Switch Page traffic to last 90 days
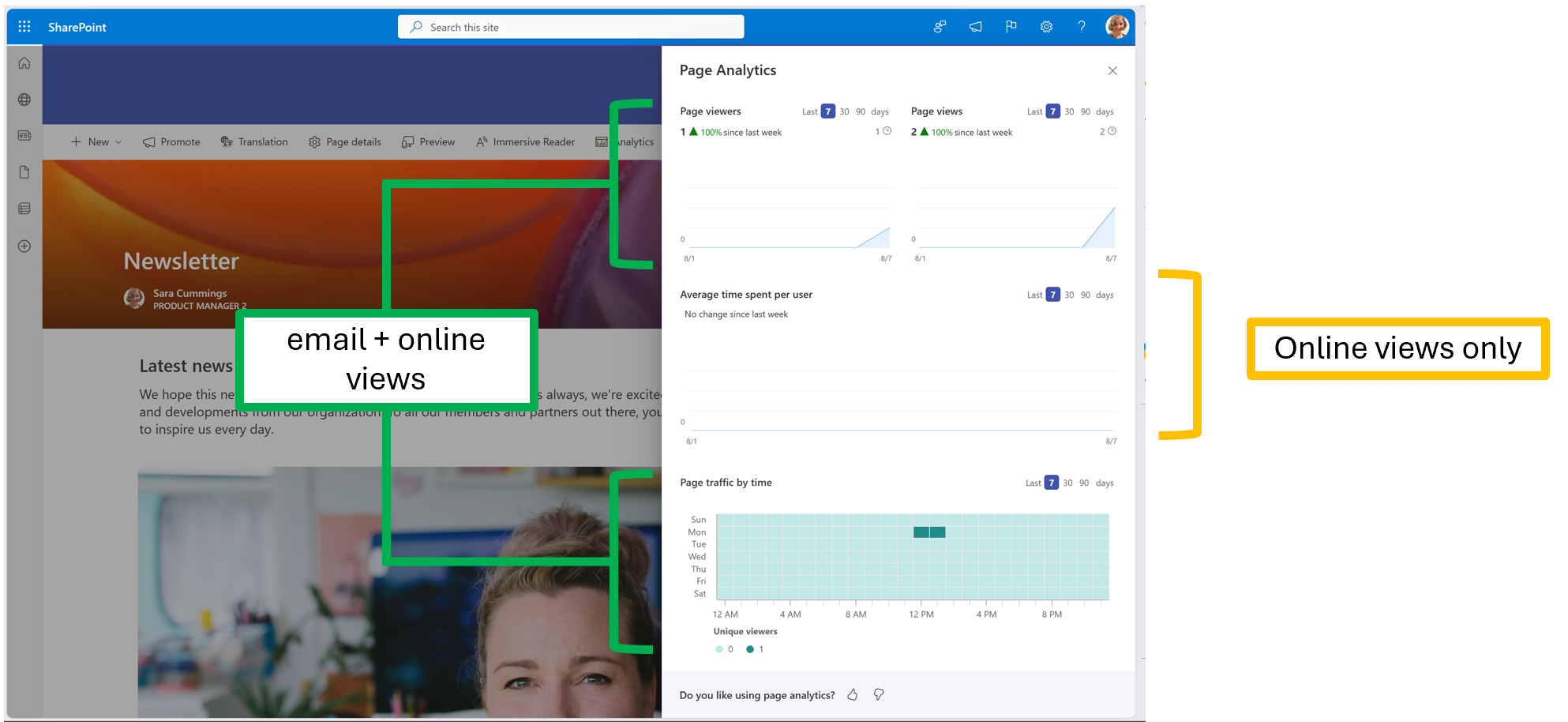Viewport: 1568px width, 722px height. pyautogui.click(x=1084, y=482)
